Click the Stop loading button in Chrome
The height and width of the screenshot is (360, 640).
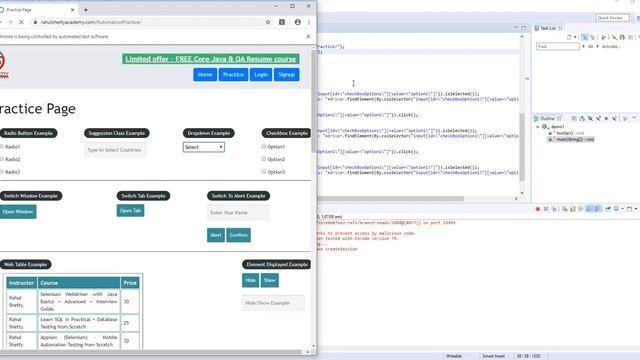click(x=21, y=22)
